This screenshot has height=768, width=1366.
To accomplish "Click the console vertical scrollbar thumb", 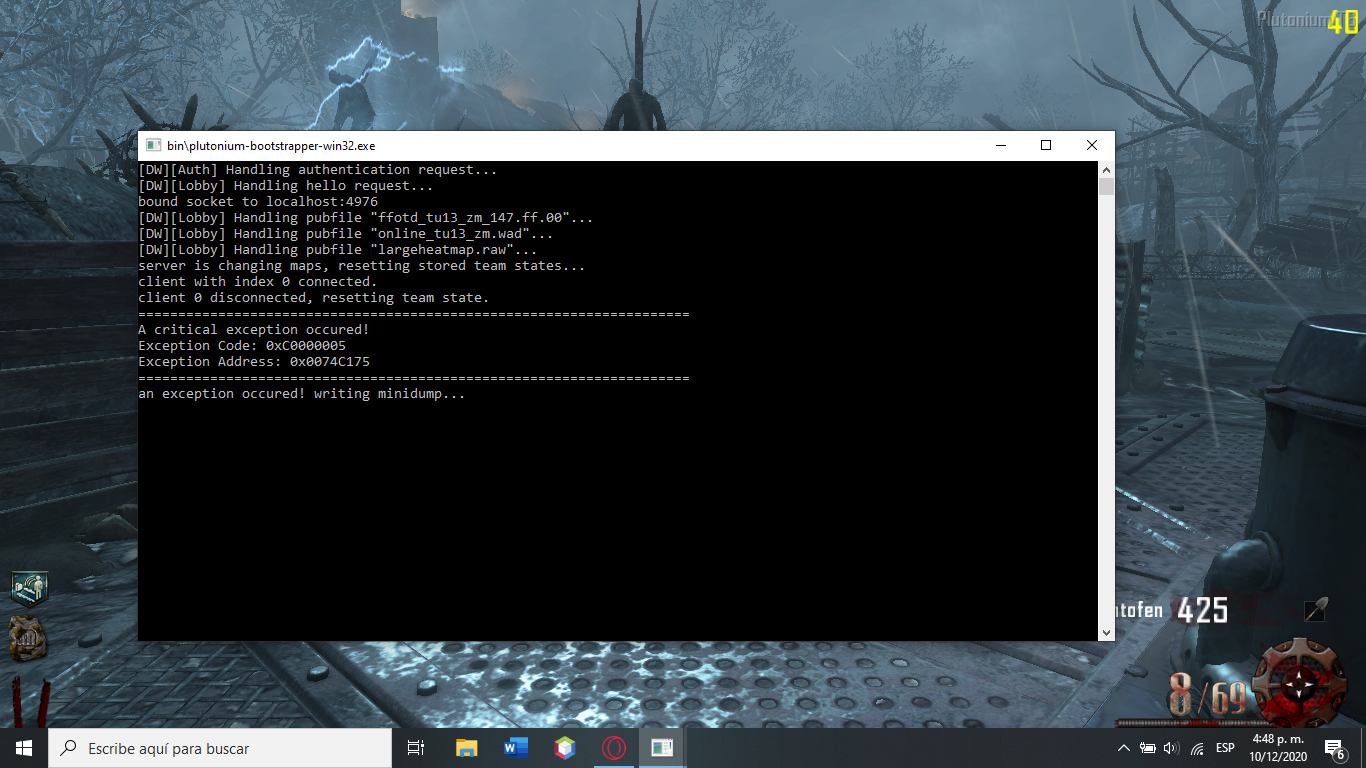I will click(x=1106, y=187).
